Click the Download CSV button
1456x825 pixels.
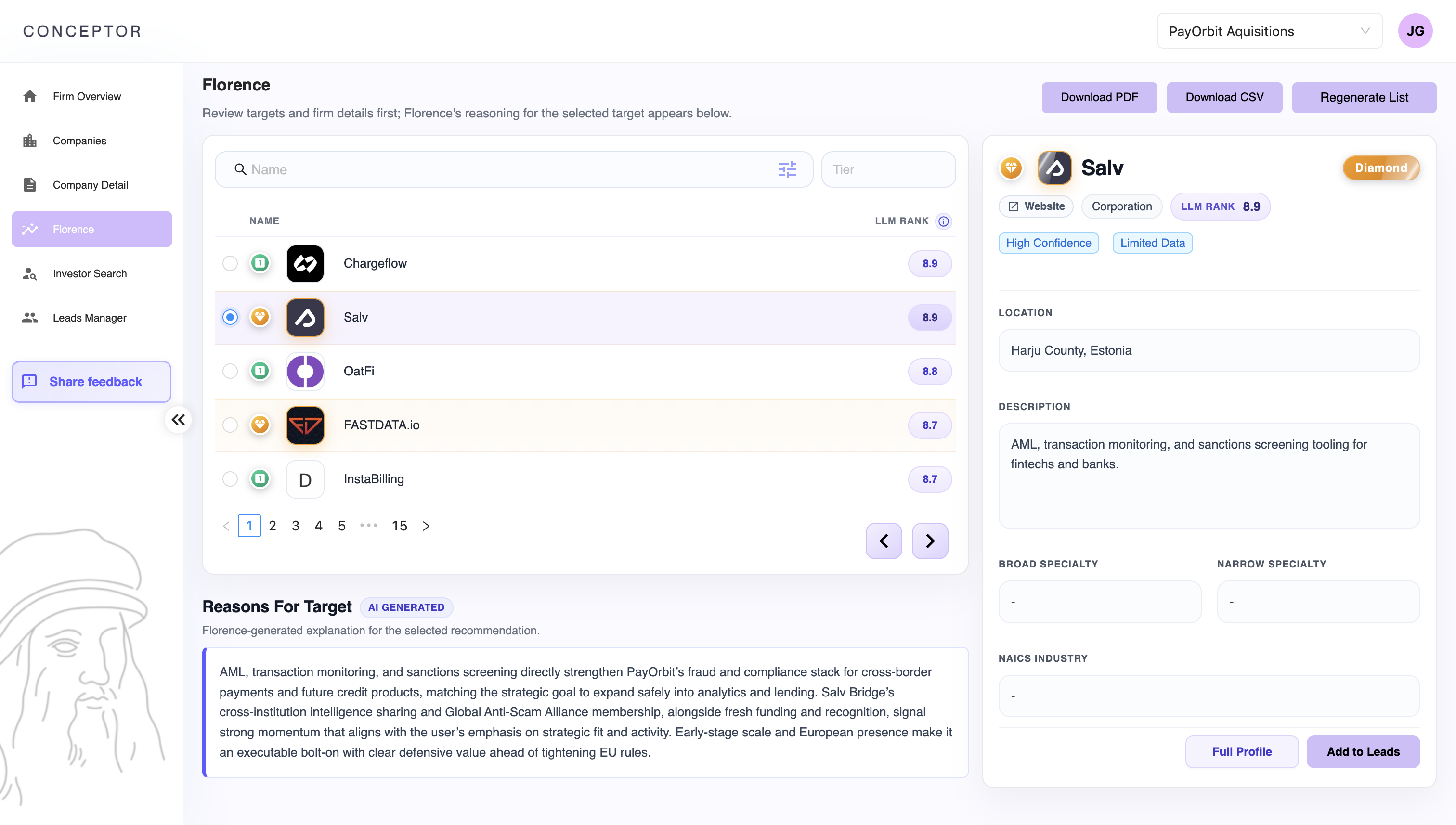point(1225,97)
